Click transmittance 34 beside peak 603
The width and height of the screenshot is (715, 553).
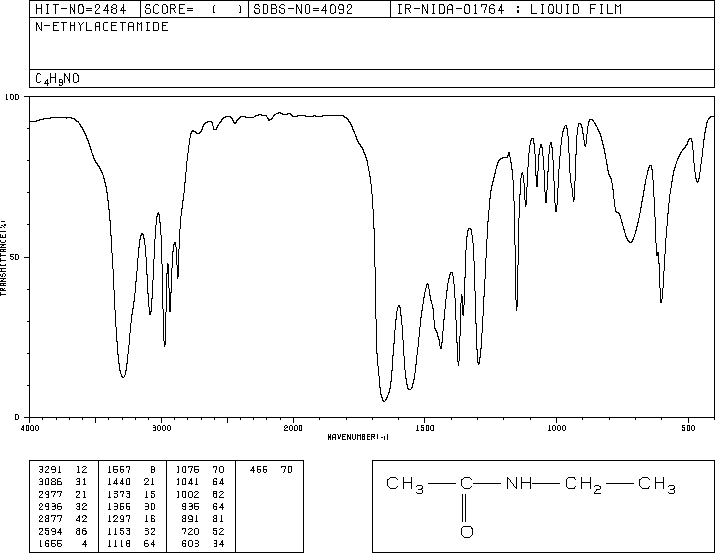click(219, 544)
